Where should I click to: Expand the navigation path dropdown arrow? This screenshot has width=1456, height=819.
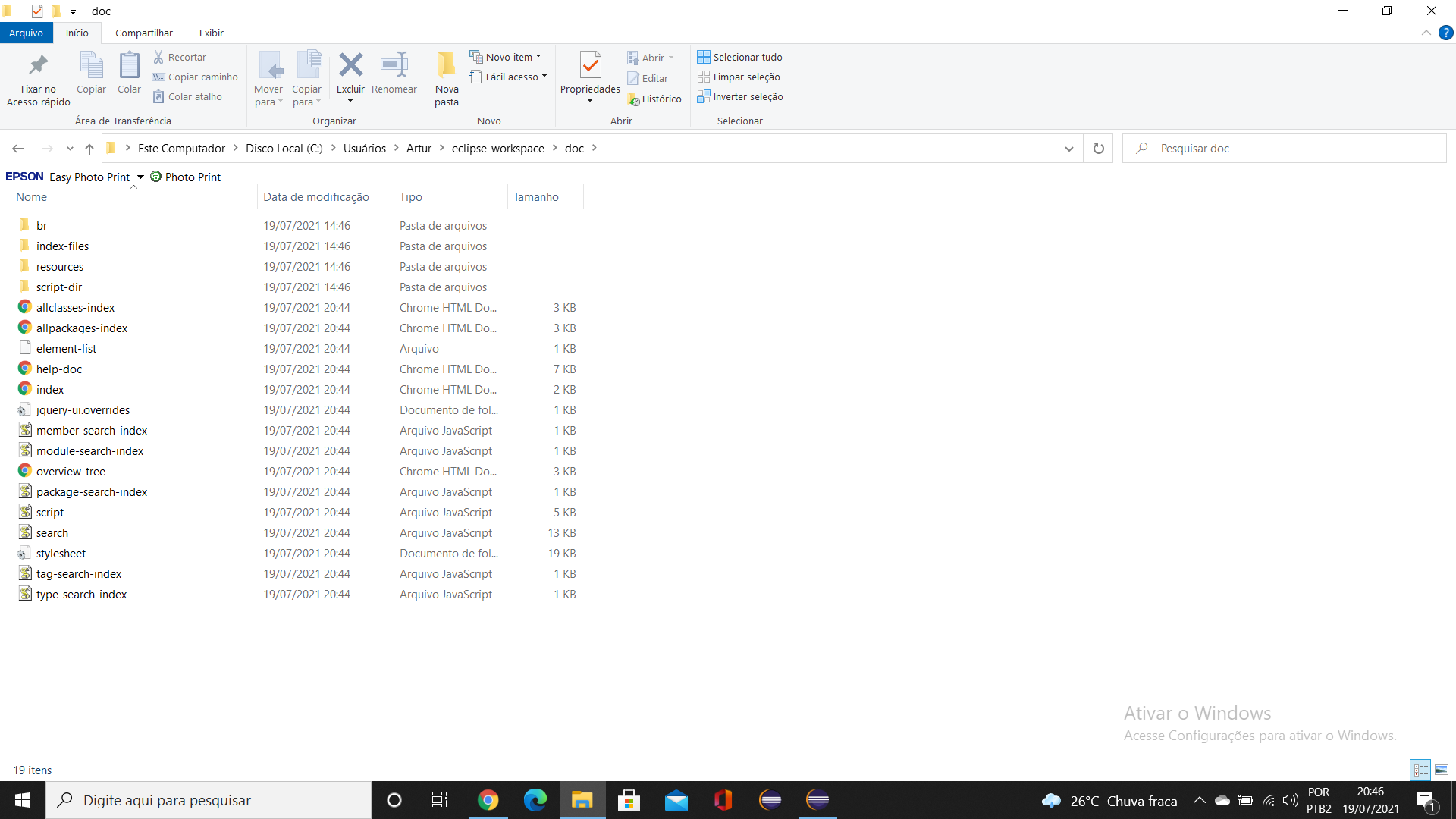pyautogui.click(x=1069, y=148)
